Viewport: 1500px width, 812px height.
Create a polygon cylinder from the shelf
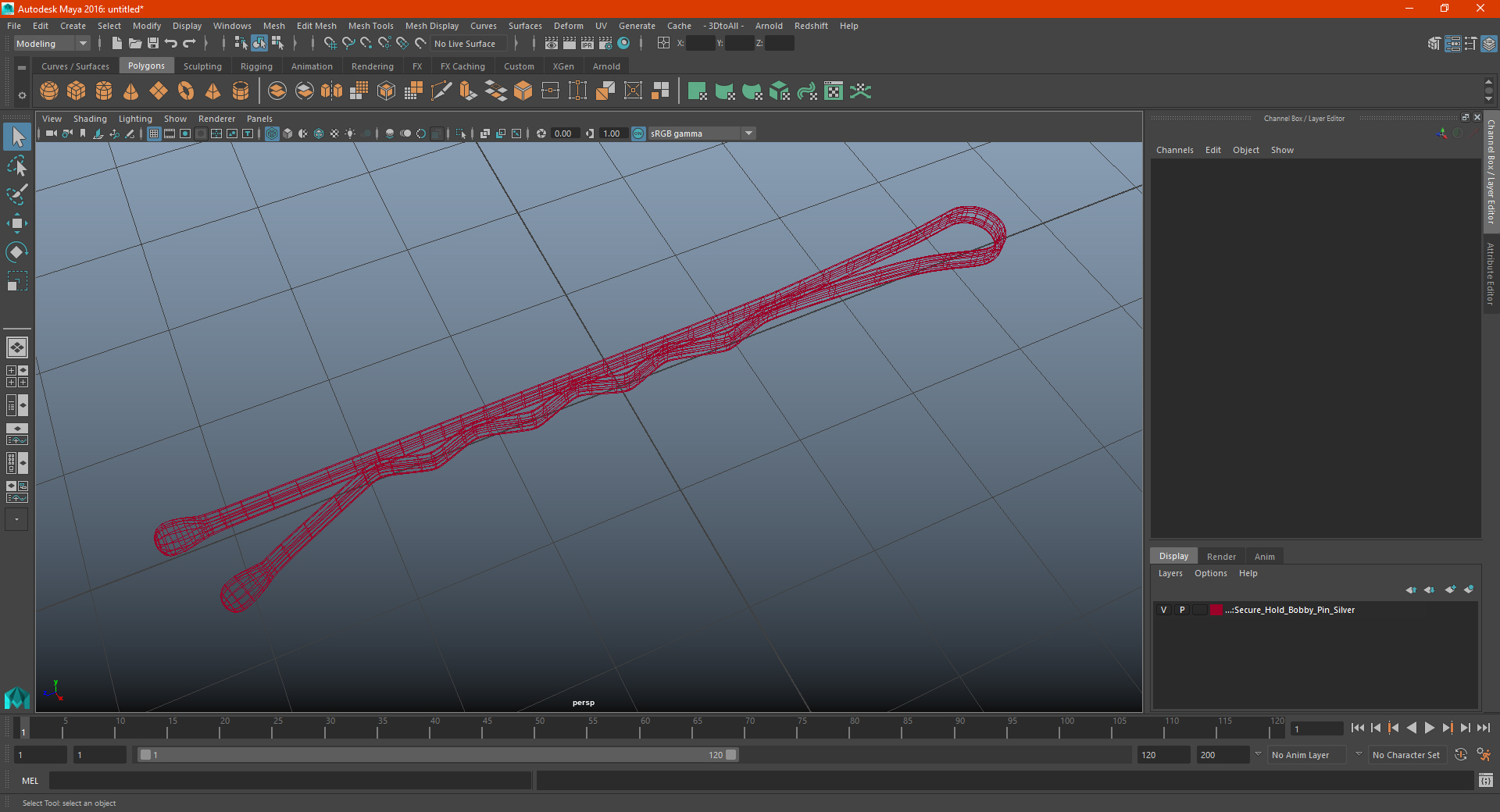tap(104, 91)
